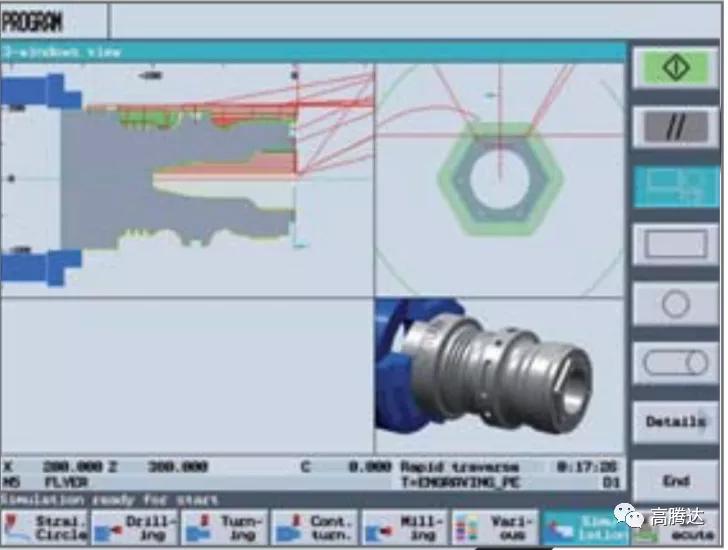Switch to circle face view softkey
The width and height of the screenshot is (728, 550).
pyautogui.click(x=677, y=303)
